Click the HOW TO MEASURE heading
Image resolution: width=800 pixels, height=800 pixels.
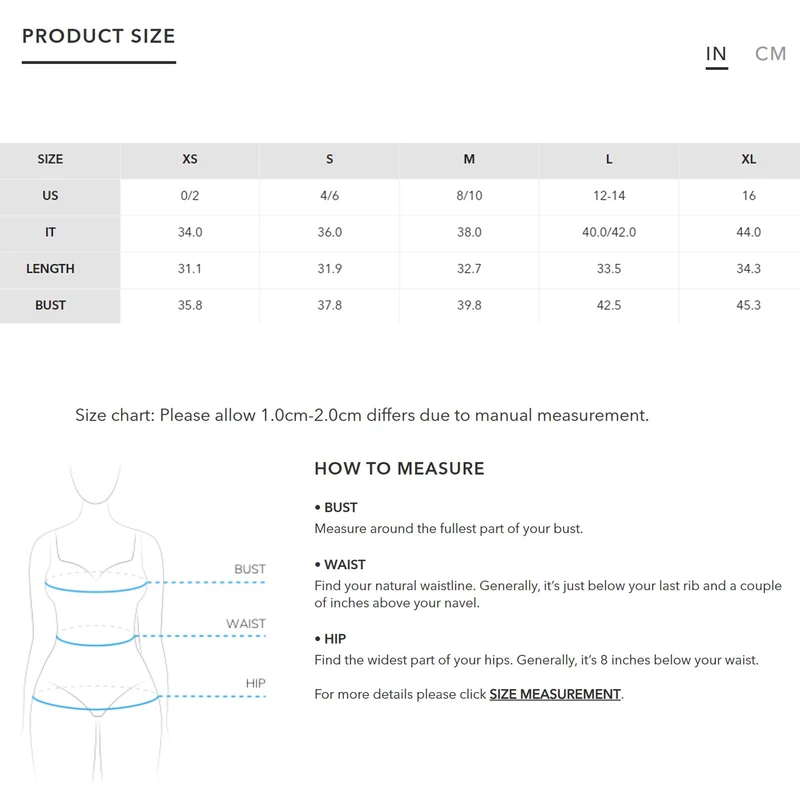(x=399, y=468)
